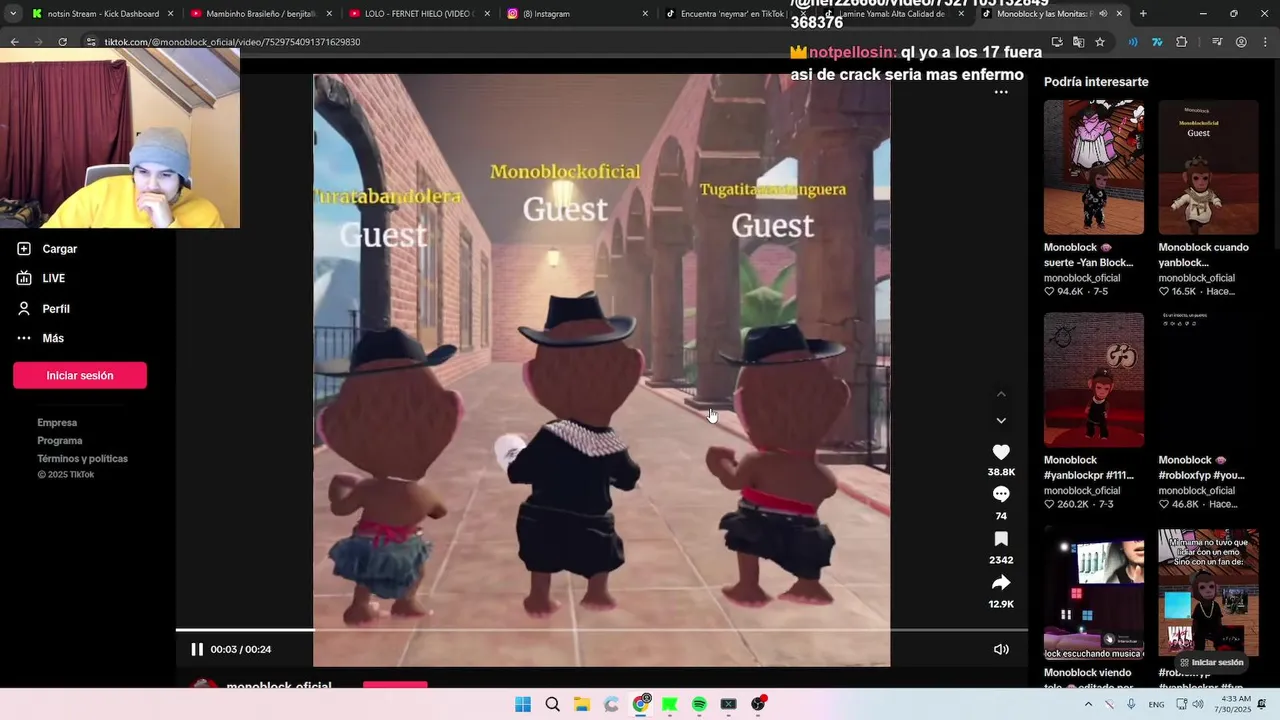
Task: Reload the current TikTok page
Action: tap(62, 42)
